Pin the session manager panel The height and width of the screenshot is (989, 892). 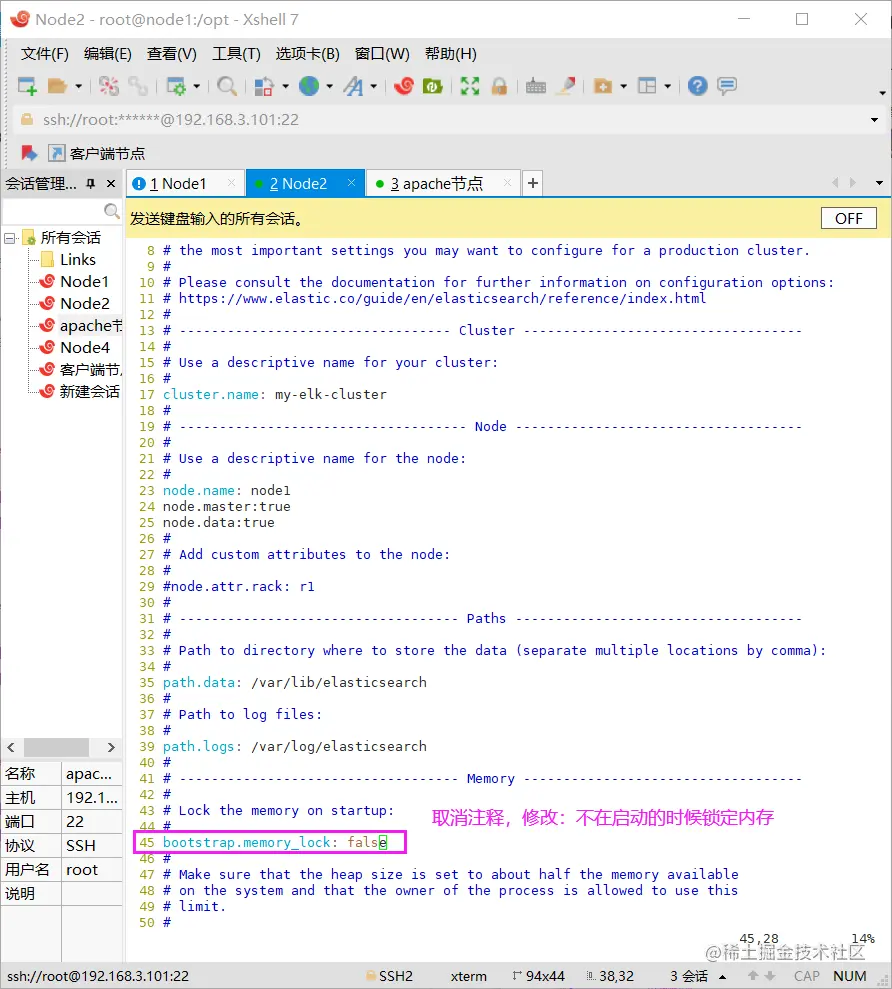90,184
